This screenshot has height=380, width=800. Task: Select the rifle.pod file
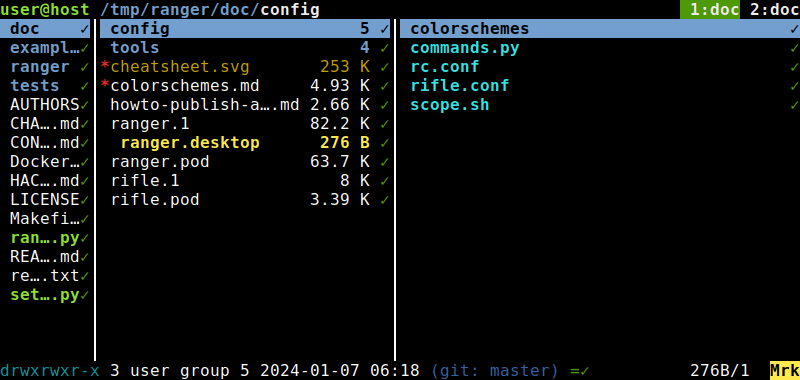coord(245,200)
